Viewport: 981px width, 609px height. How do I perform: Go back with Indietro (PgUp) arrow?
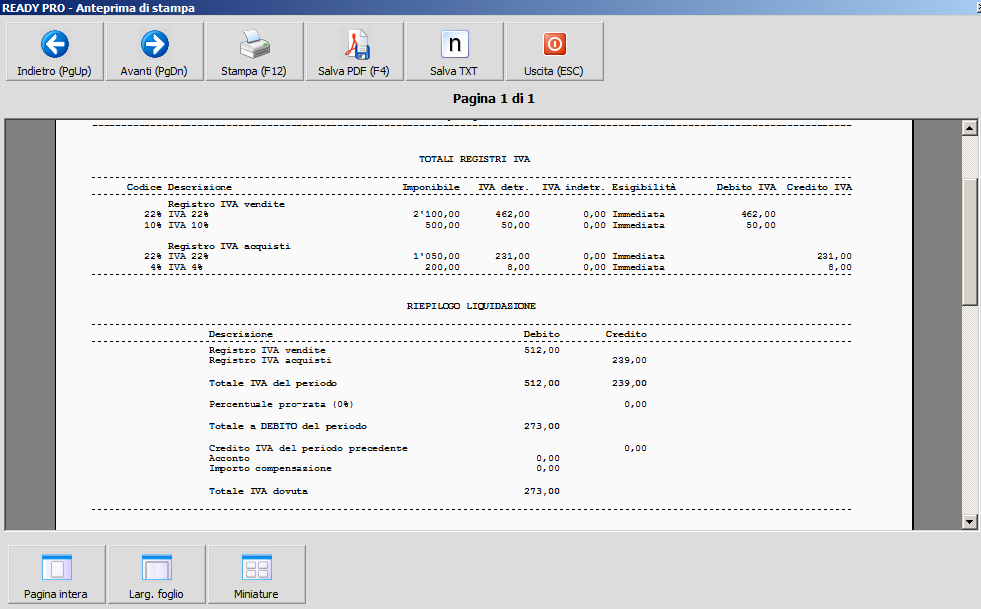click(54, 52)
